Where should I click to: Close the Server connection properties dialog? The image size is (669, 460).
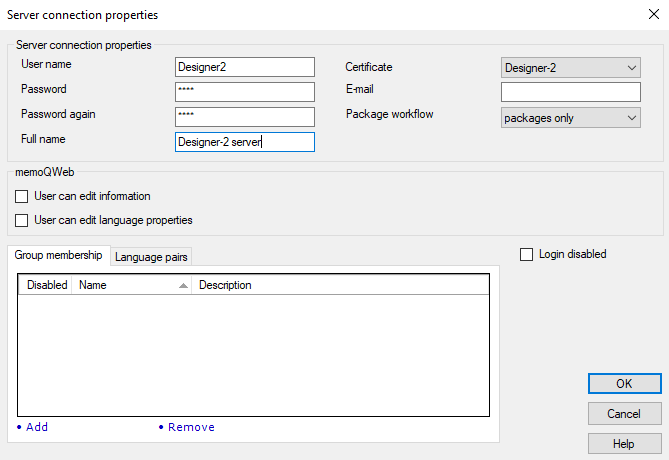pos(652,15)
